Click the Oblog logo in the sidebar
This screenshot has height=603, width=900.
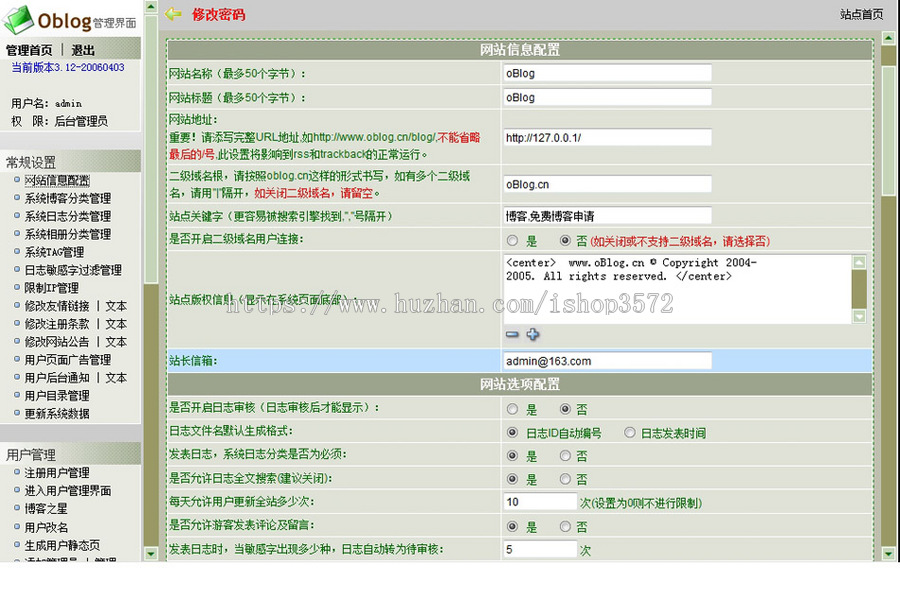coord(60,20)
